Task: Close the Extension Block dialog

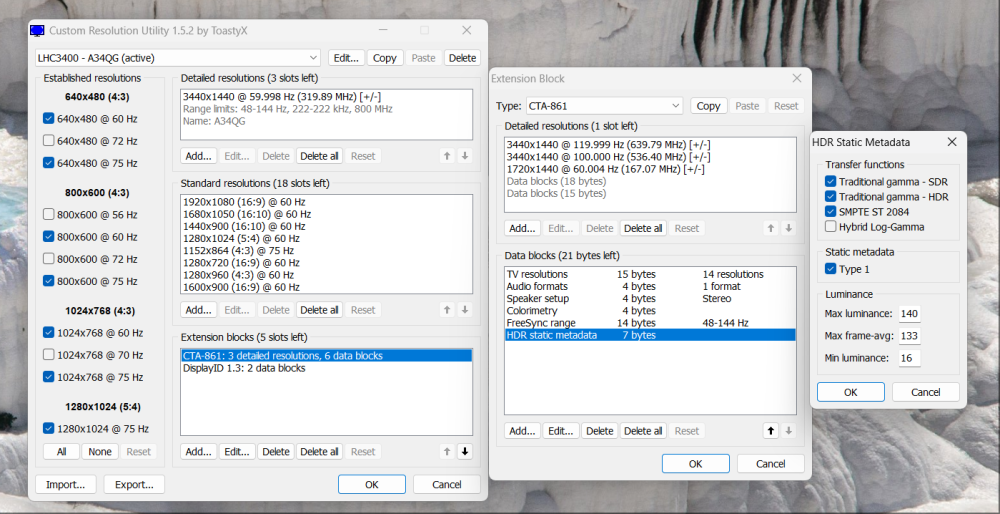Action: point(797,78)
